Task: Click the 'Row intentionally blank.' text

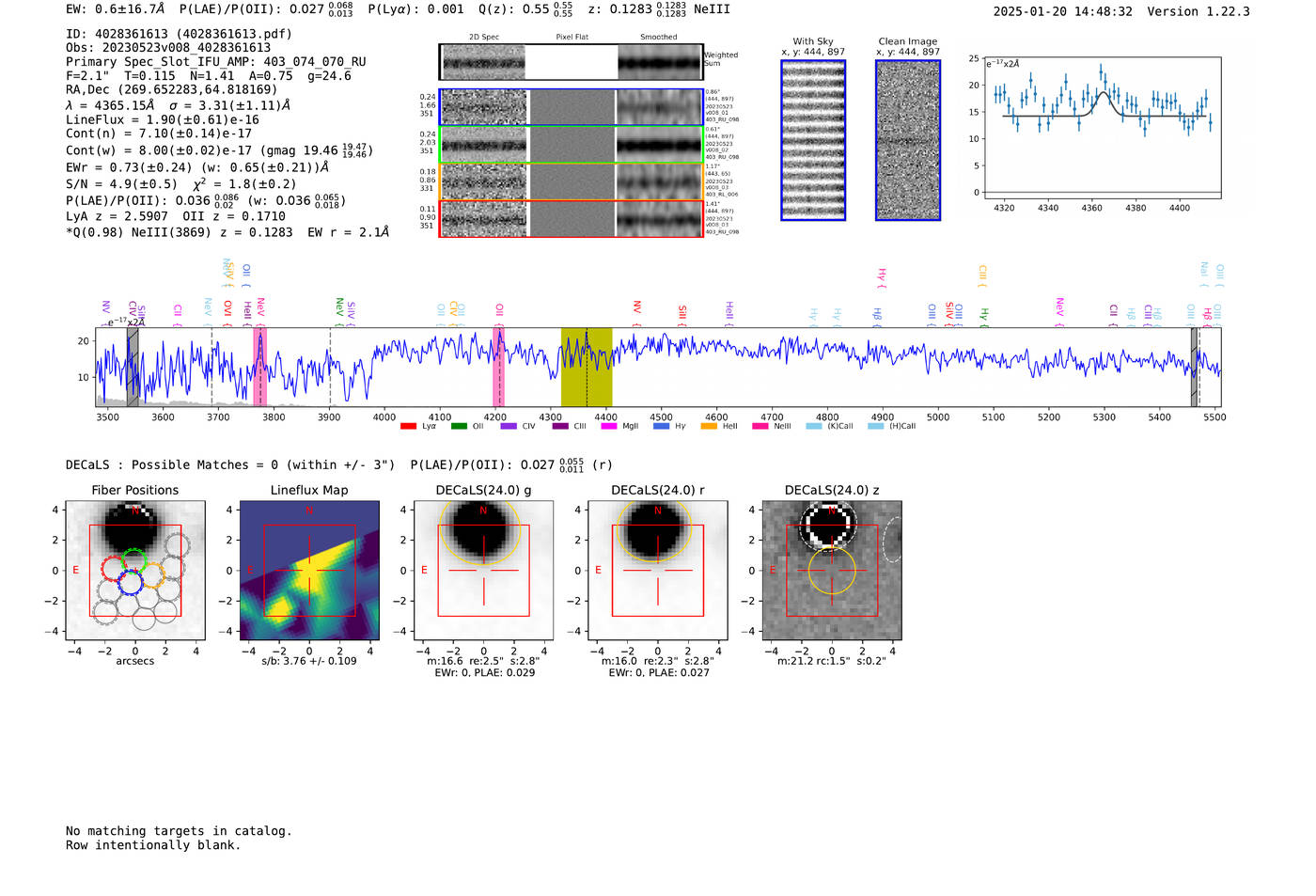Action: pyautogui.click(x=153, y=845)
